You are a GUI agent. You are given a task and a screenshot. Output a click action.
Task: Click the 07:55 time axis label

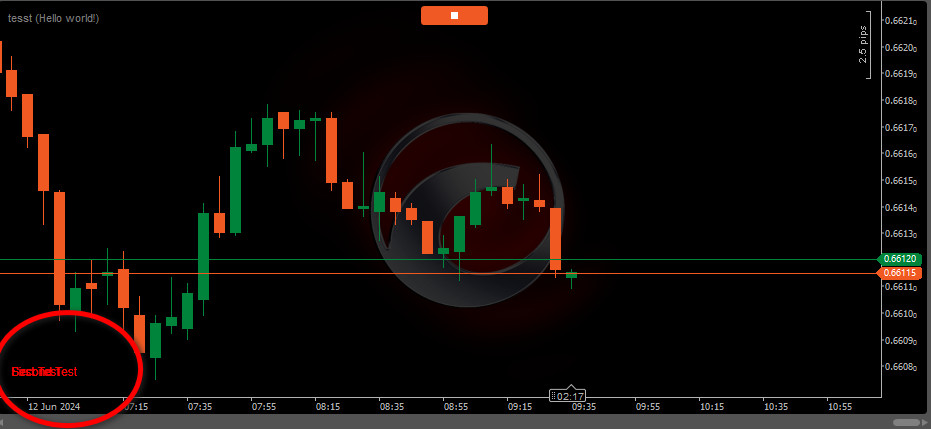coord(264,406)
